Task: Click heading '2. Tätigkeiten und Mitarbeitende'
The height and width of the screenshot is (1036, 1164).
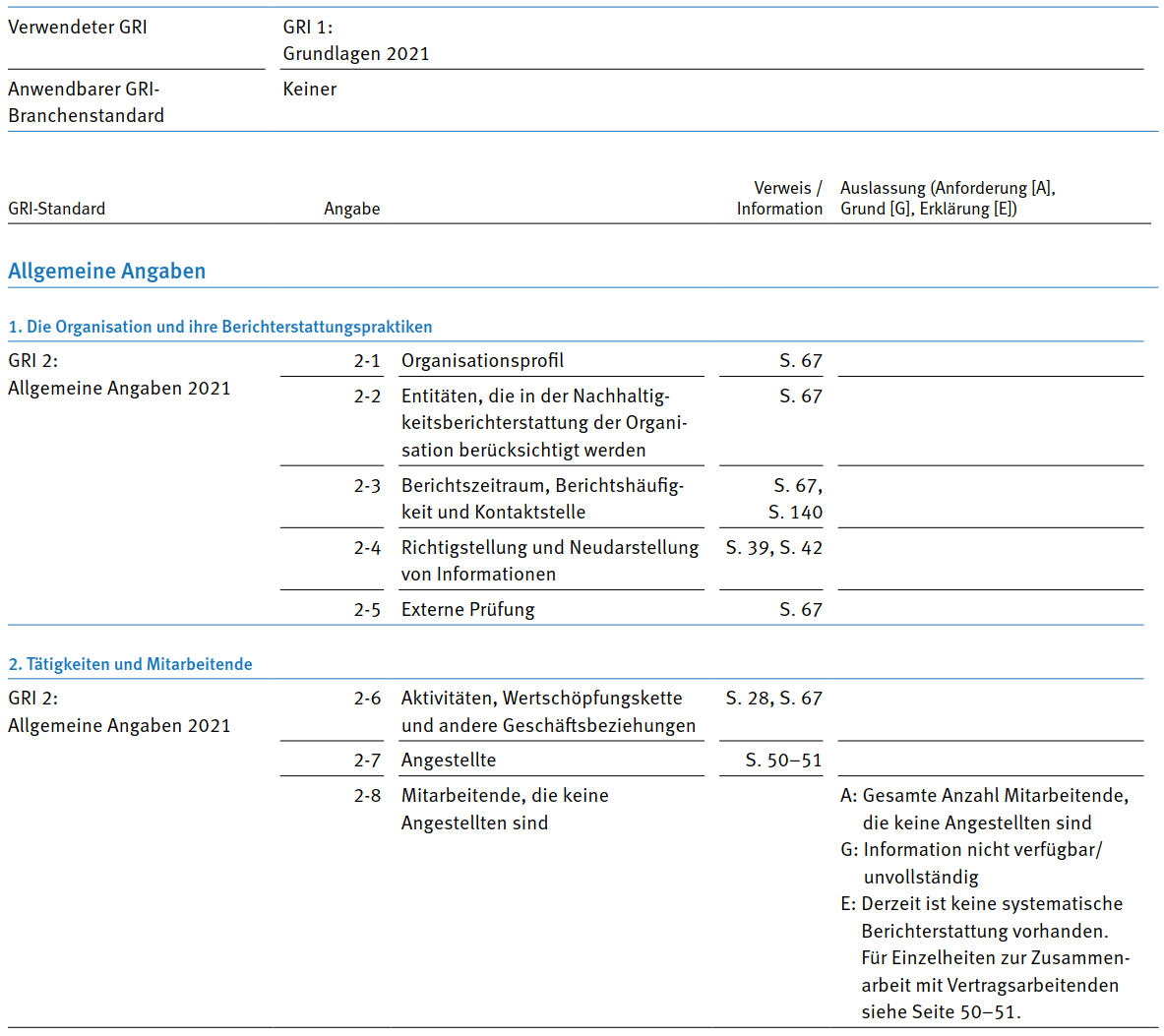Action: (x=130, y=664)
